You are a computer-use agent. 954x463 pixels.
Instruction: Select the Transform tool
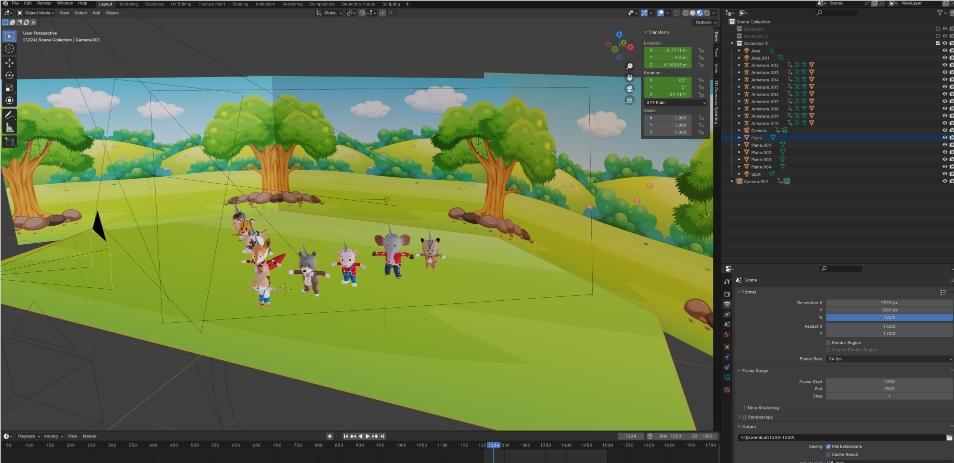pos(10,100)
